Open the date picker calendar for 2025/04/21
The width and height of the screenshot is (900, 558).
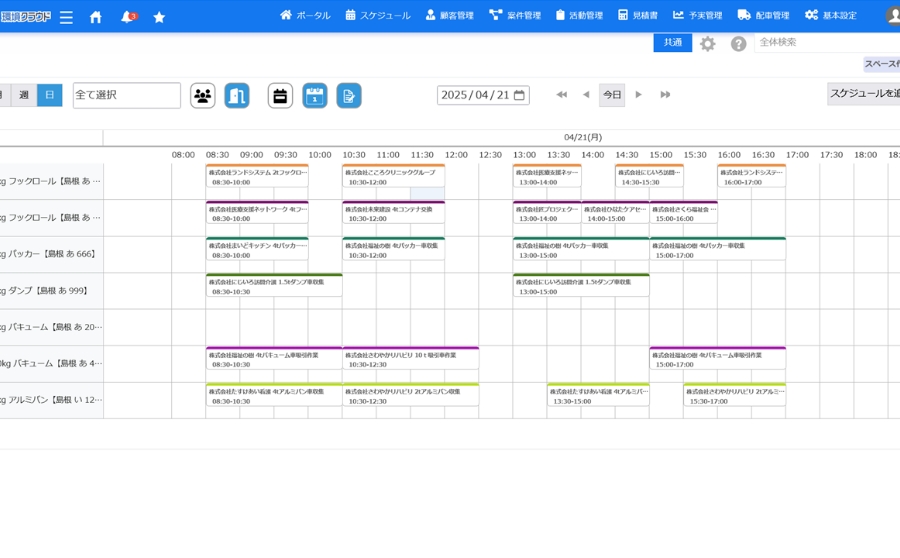(x=519, y=95)
